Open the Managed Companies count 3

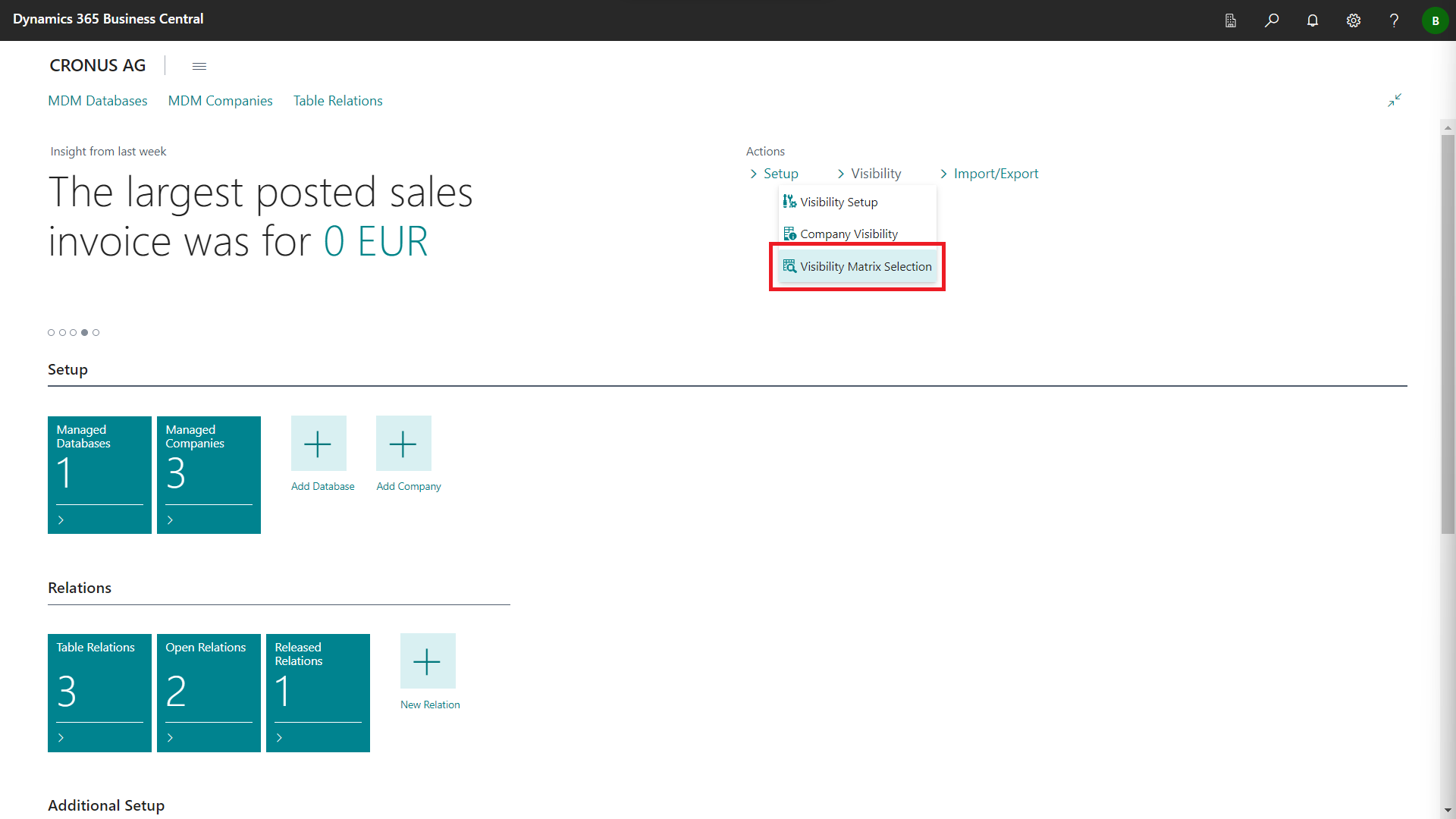click(176, 473)
